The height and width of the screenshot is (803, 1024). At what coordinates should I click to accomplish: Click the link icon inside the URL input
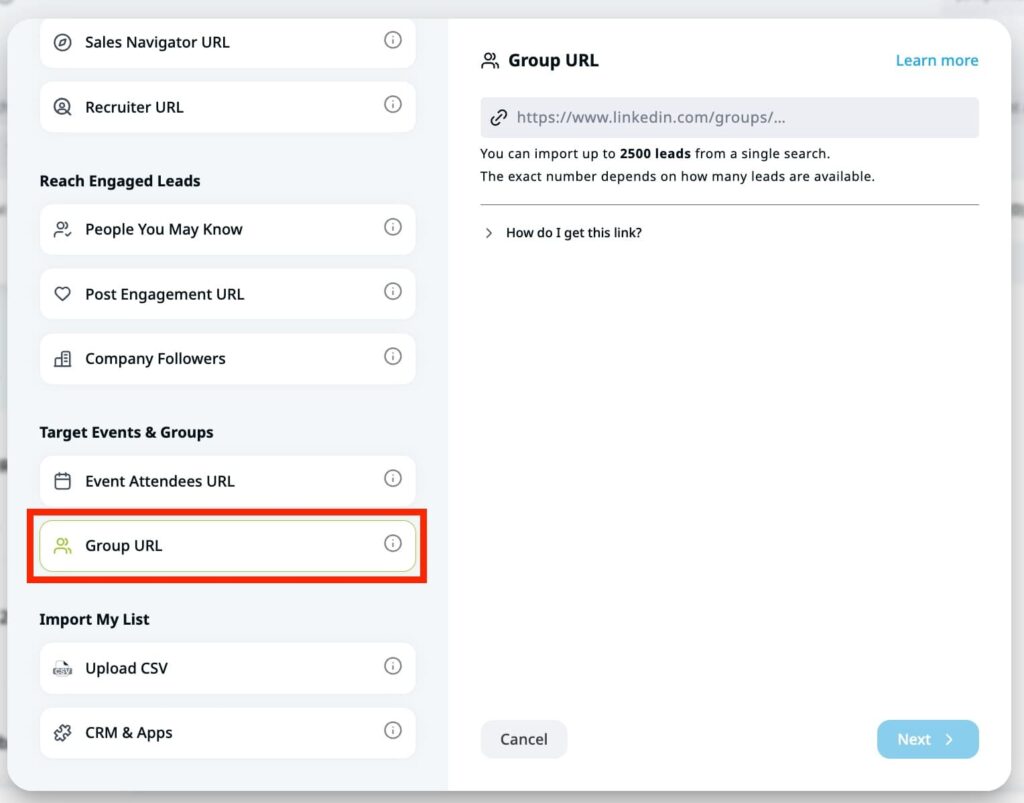pos(499,117)
